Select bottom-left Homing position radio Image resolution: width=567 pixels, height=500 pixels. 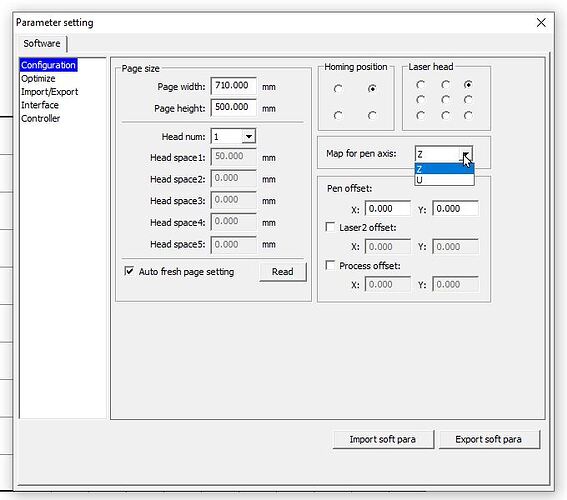coord(338,115)
